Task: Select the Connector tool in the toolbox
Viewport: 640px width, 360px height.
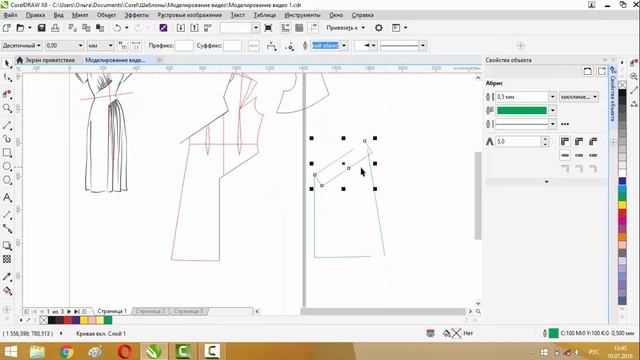Action: 7,229
